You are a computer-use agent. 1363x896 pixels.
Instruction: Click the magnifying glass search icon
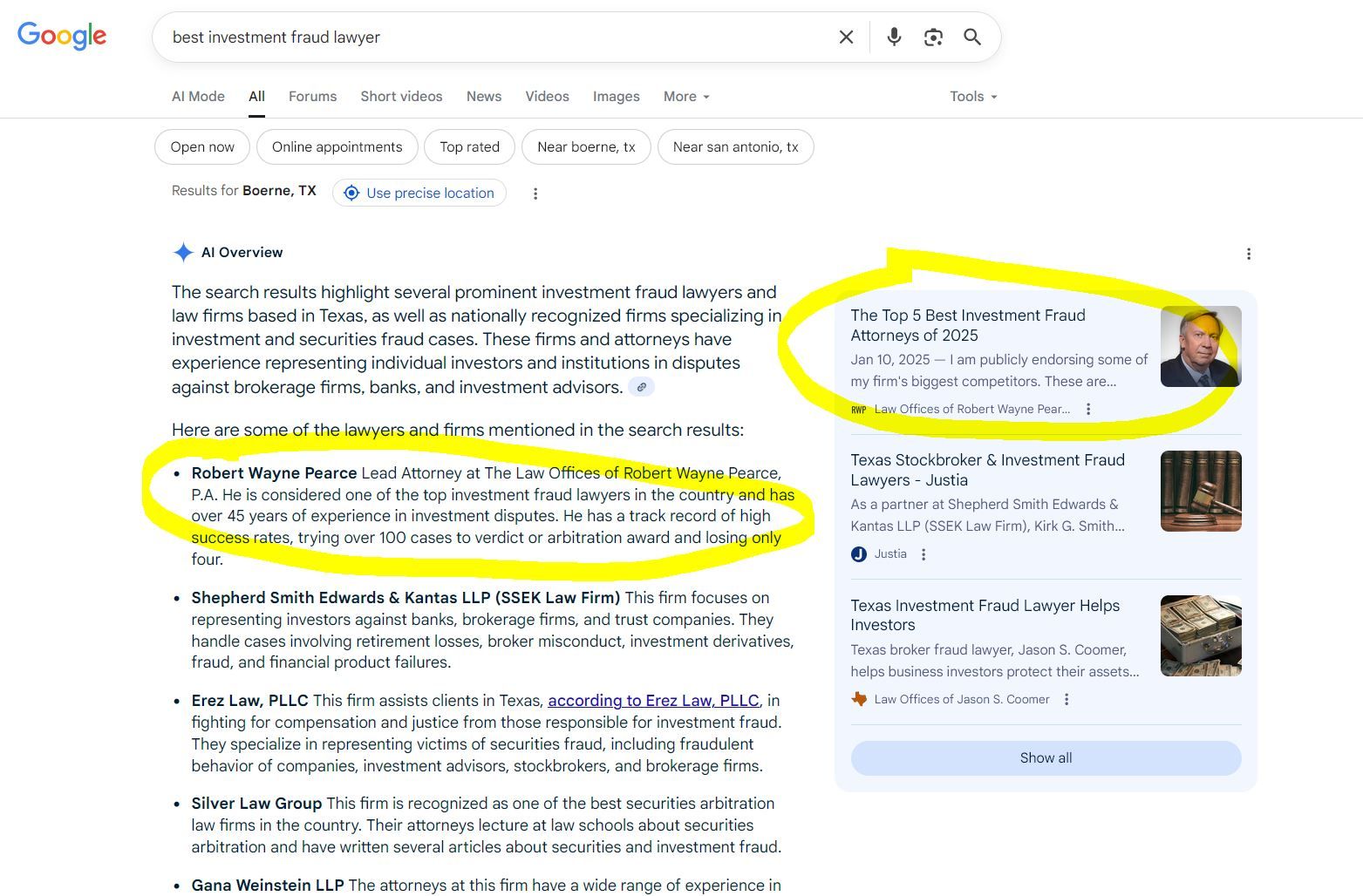[x=971, y=37]
